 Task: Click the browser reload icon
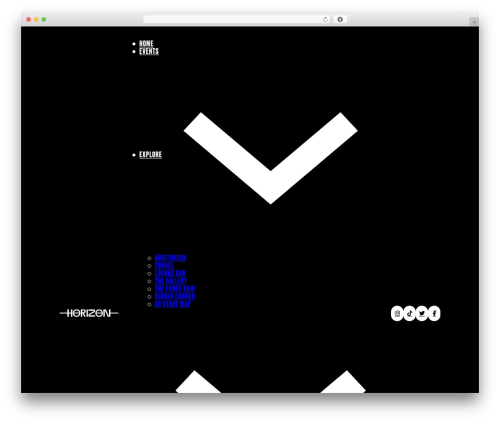tap(325, 20)
